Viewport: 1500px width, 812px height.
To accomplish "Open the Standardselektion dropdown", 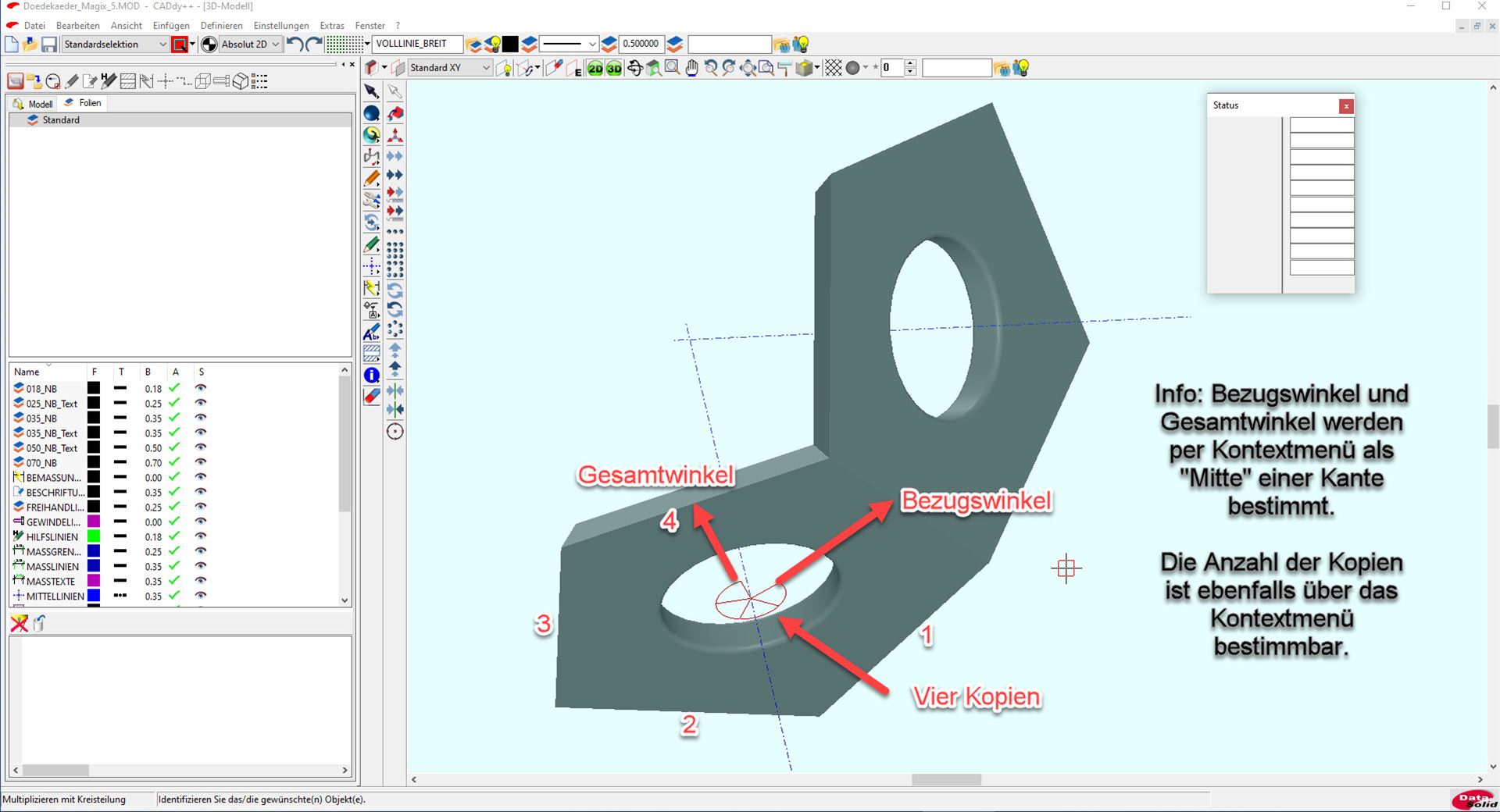I will (162, 45).
